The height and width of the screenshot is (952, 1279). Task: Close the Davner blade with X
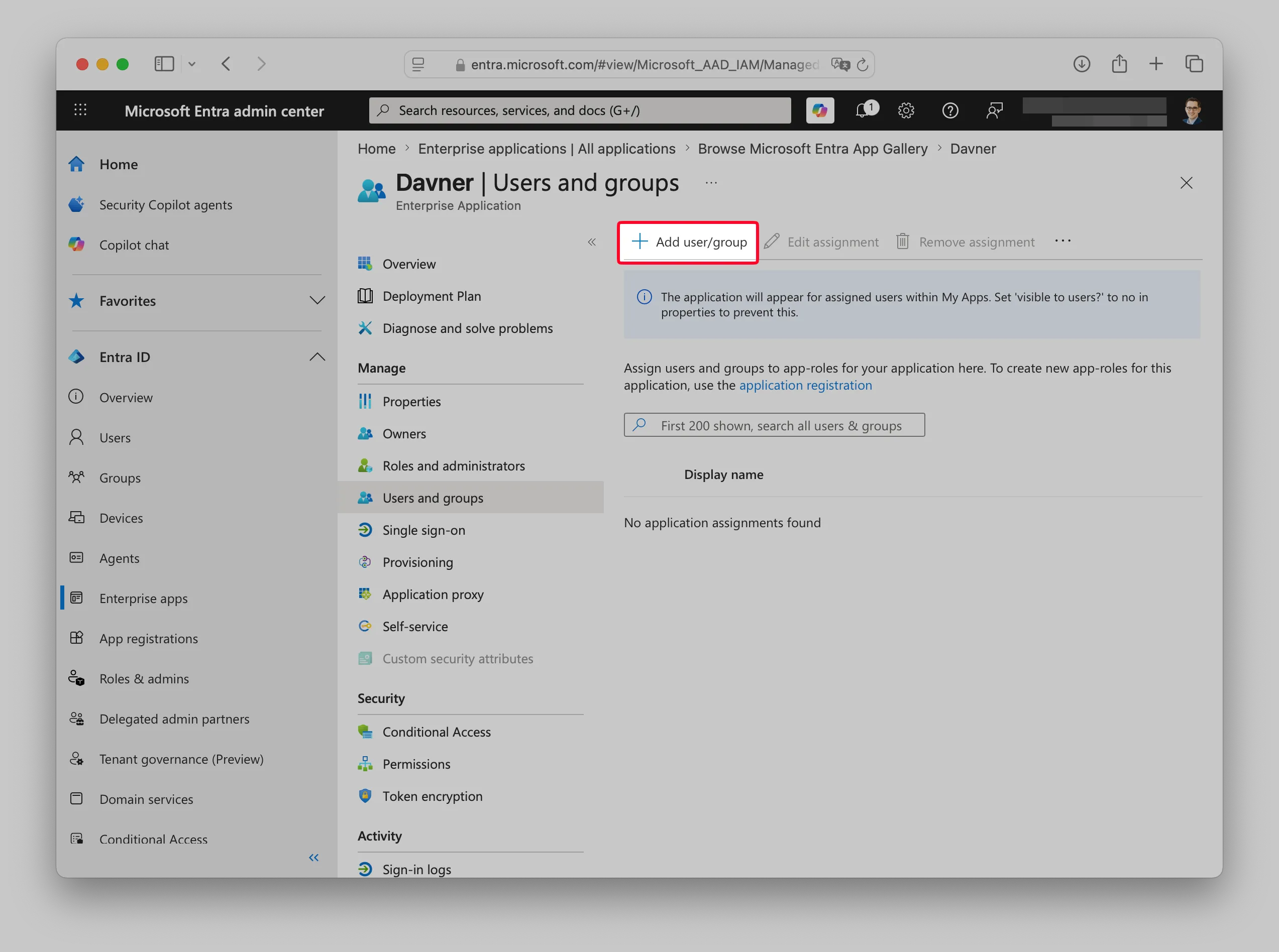tap(1186, 183)
